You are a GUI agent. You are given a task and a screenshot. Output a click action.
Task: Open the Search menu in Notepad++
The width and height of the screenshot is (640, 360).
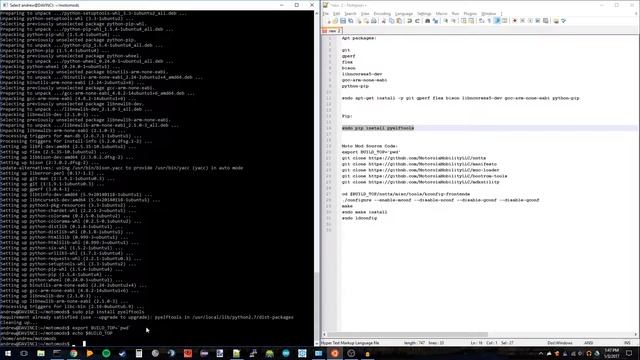[350, 13]
